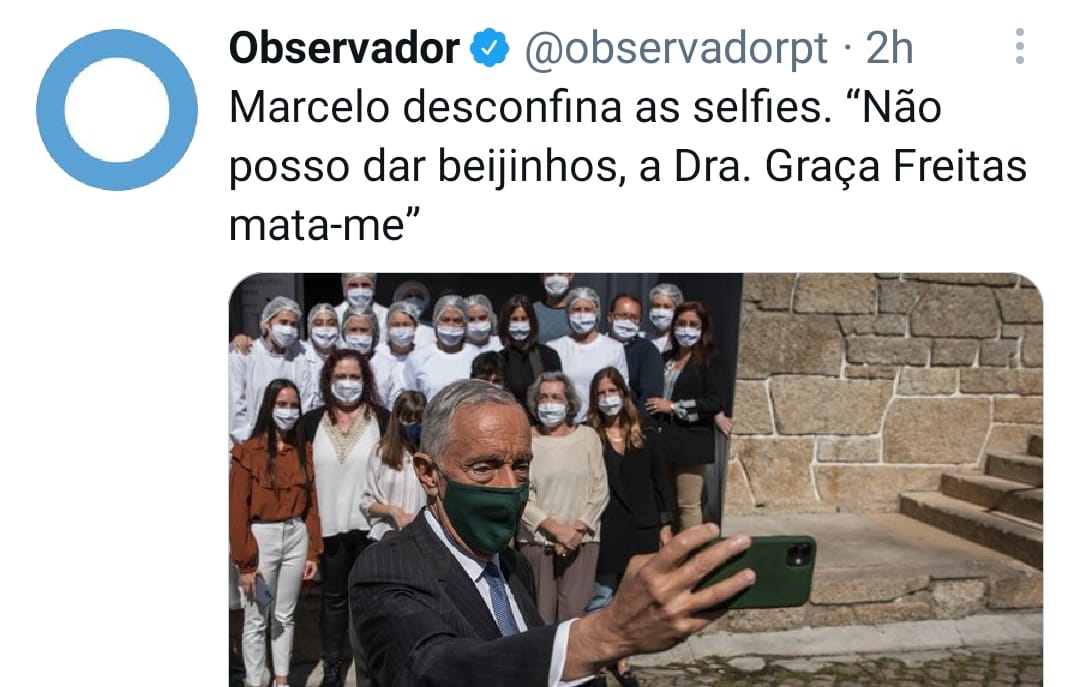The image size is (1080, 687).
Task: Tap the blue ring of the avatar
Action: [50, 110]
